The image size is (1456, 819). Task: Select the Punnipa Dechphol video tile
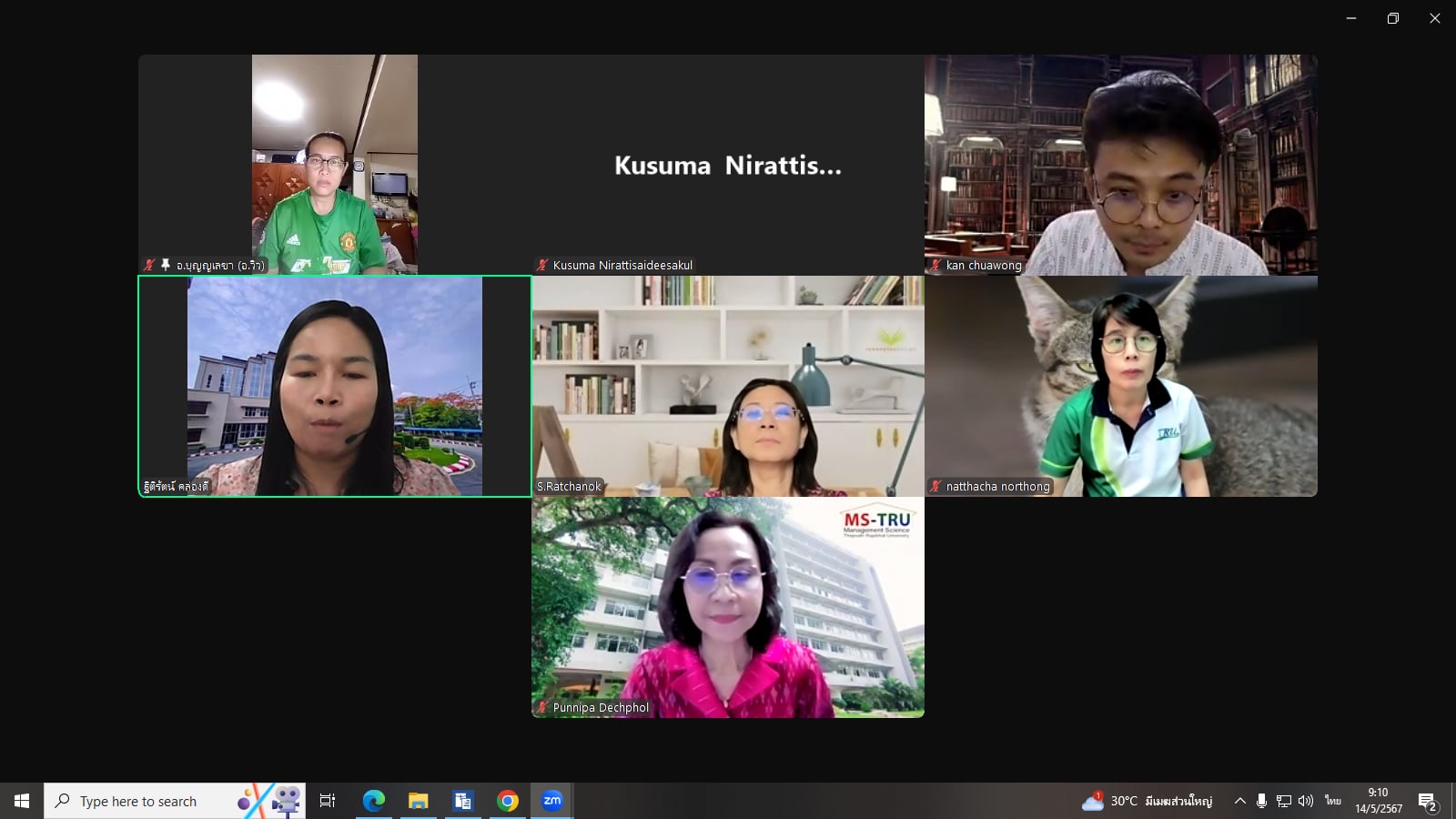pos(728,607)
